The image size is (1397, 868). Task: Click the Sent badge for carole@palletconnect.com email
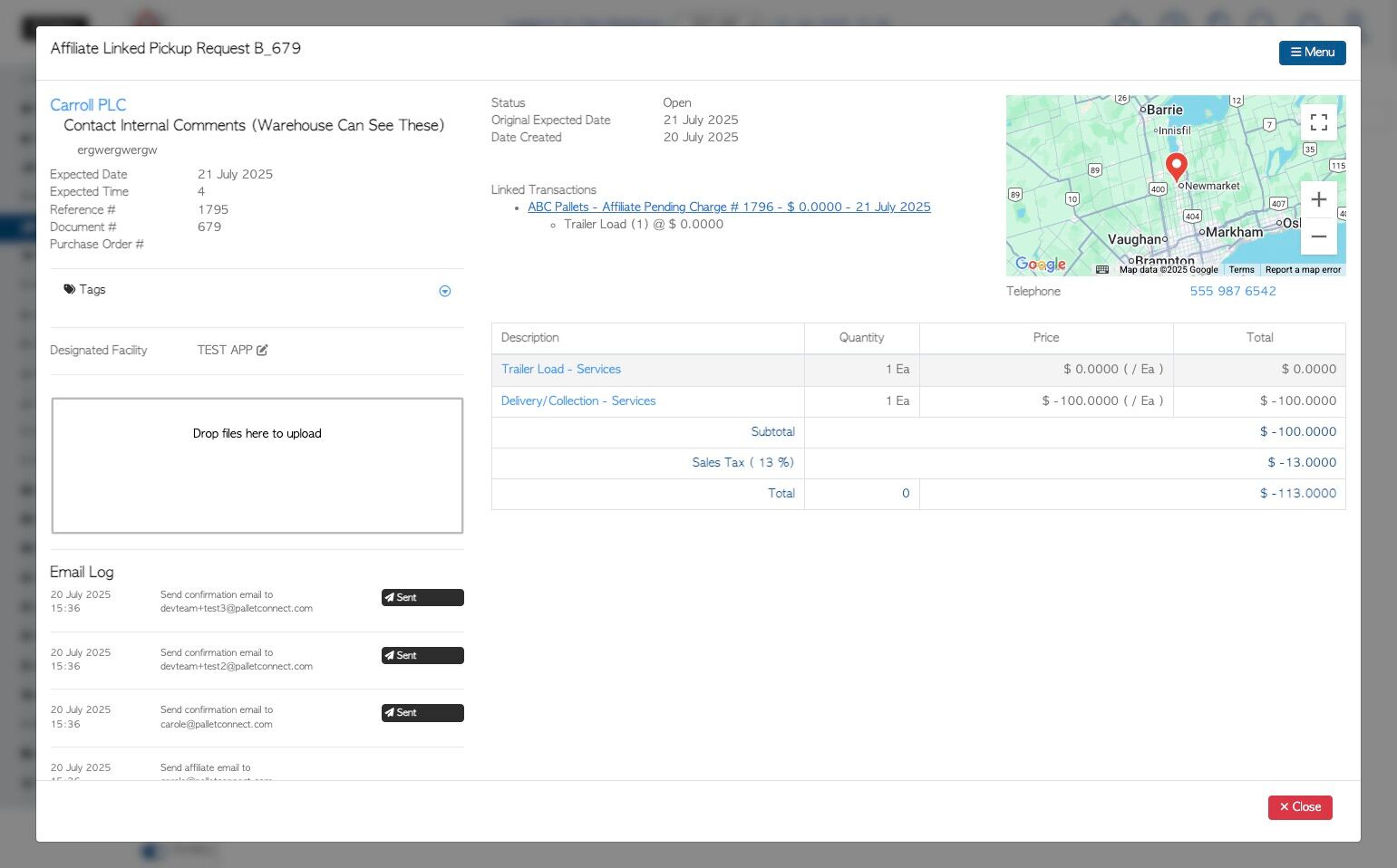422,712
